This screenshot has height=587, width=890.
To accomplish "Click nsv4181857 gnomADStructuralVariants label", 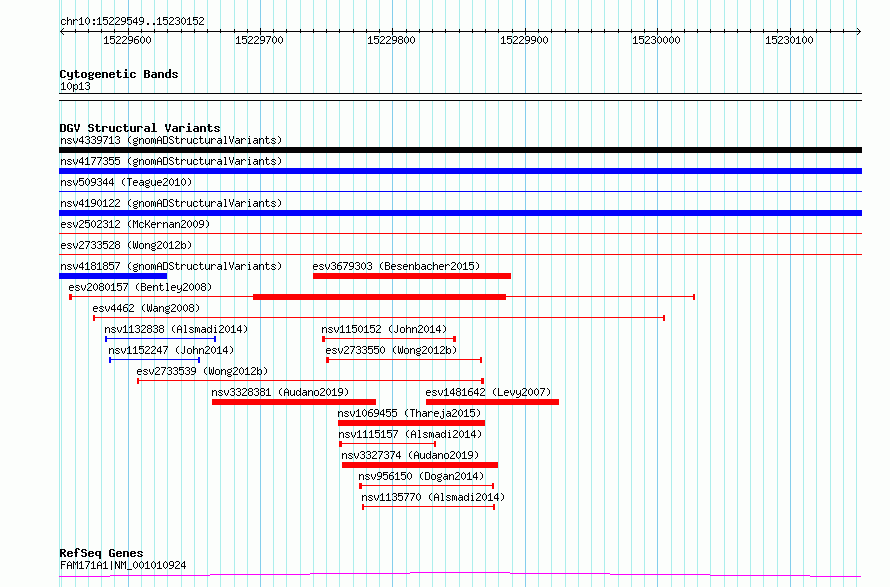I will point(171,266).
